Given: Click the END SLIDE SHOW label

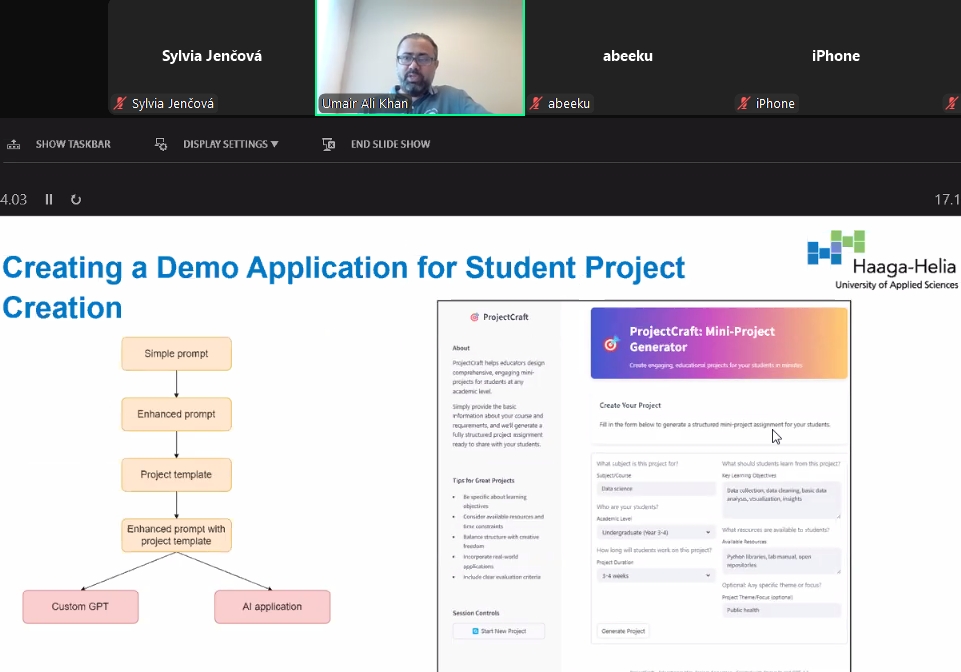Looking at the screenshot, I should (390, 144).
